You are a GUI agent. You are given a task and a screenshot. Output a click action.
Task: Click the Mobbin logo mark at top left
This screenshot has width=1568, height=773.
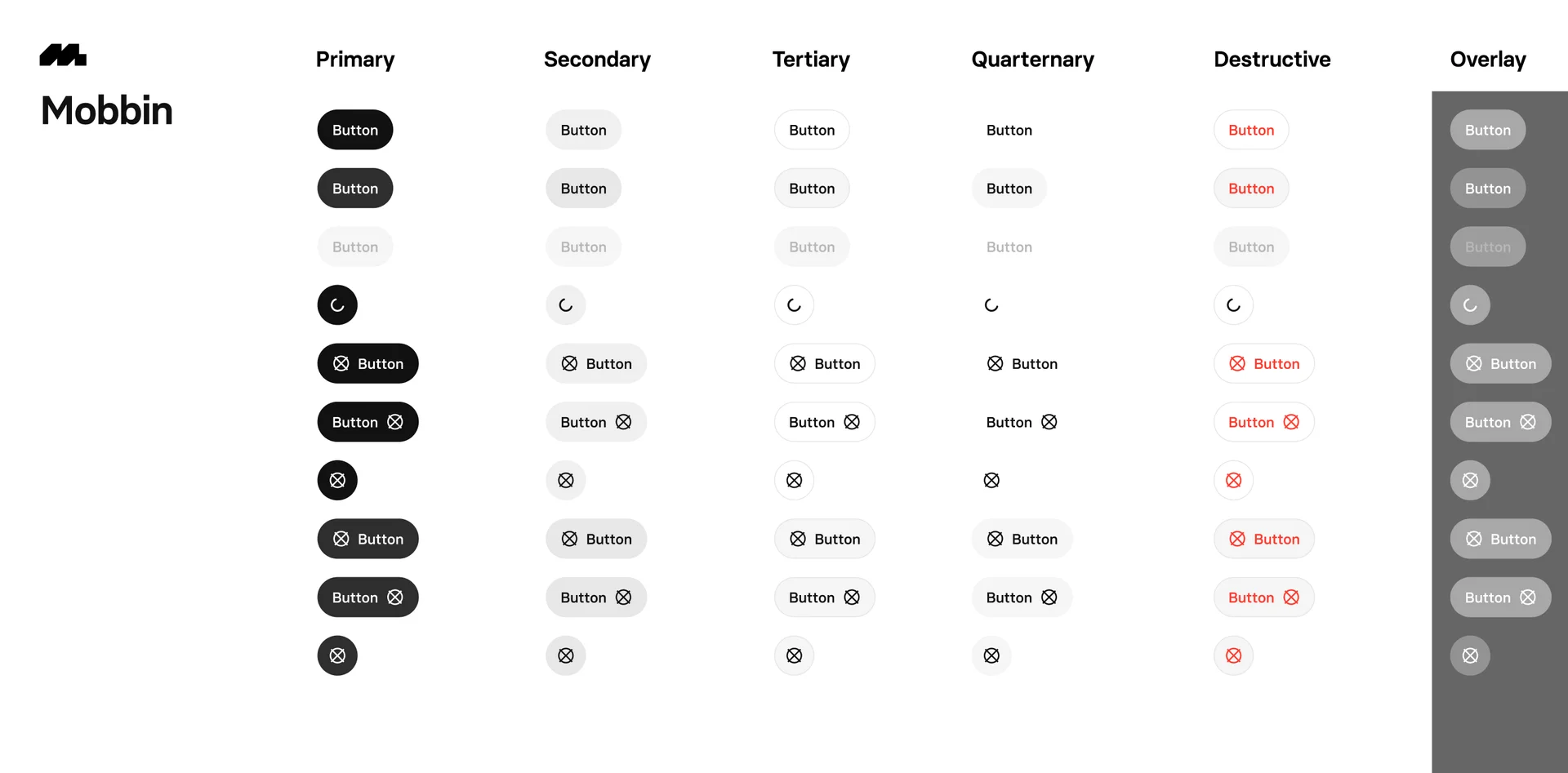63,55
